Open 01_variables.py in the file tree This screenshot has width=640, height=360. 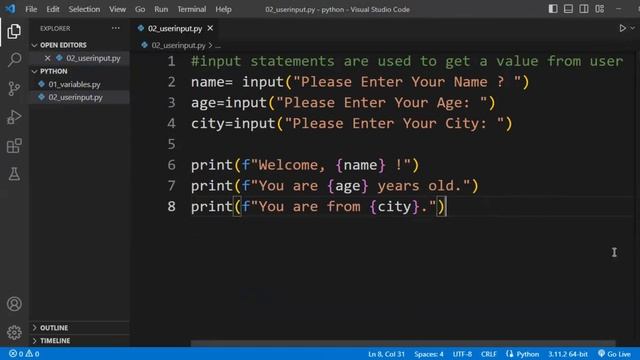[74, 84]
